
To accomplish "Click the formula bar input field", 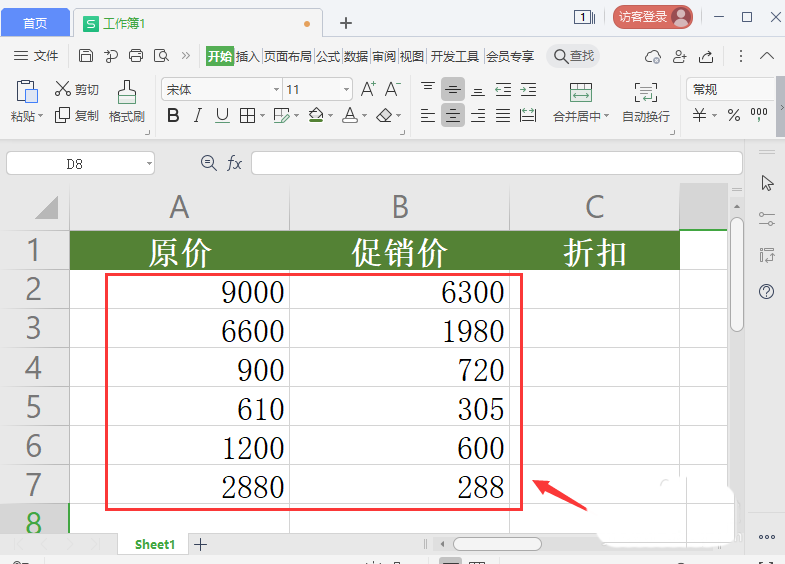I will 497,163.
